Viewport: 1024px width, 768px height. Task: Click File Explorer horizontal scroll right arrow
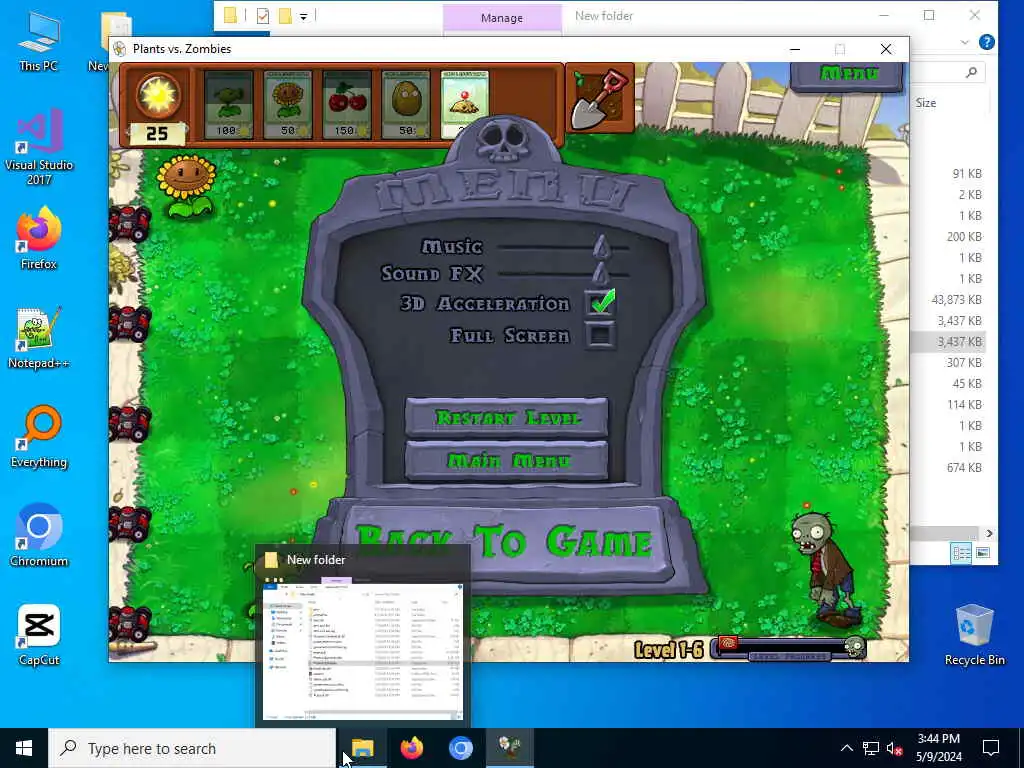pyautogui.click(x=989, y=533)
